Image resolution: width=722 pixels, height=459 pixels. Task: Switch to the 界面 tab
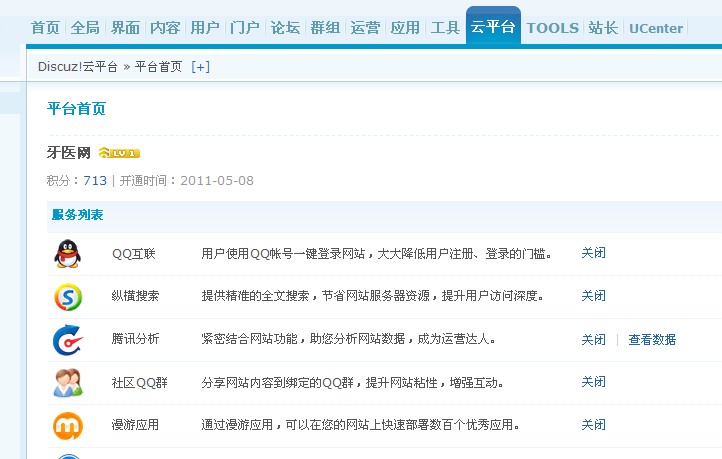click(125, 28)
